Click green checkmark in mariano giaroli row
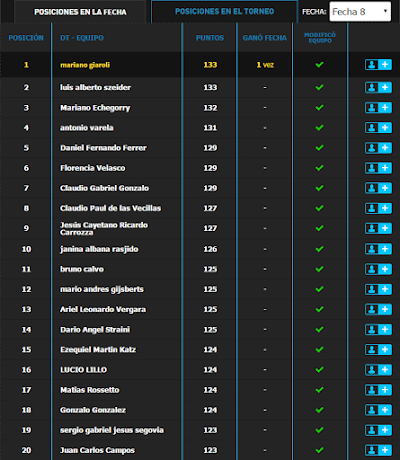Image resolution: width=400 pixels, height=460 pixels. coord(319,65)
